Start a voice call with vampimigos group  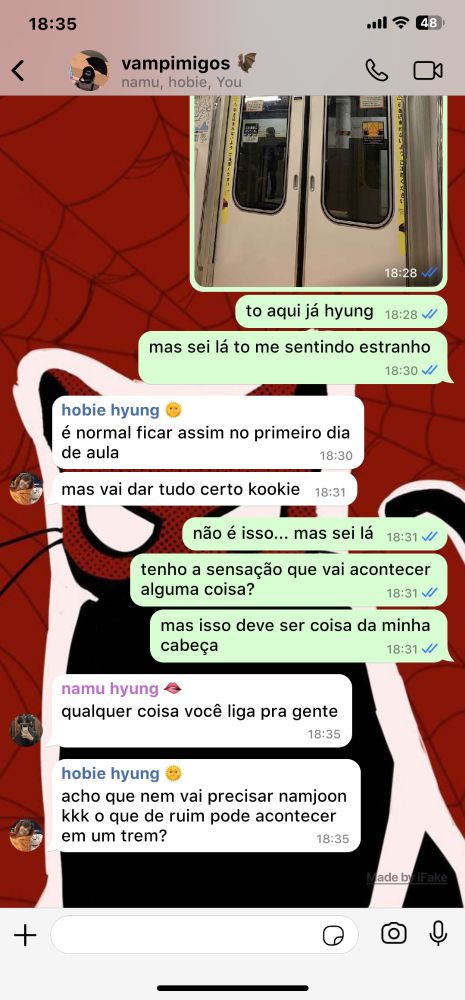(376, 70)
